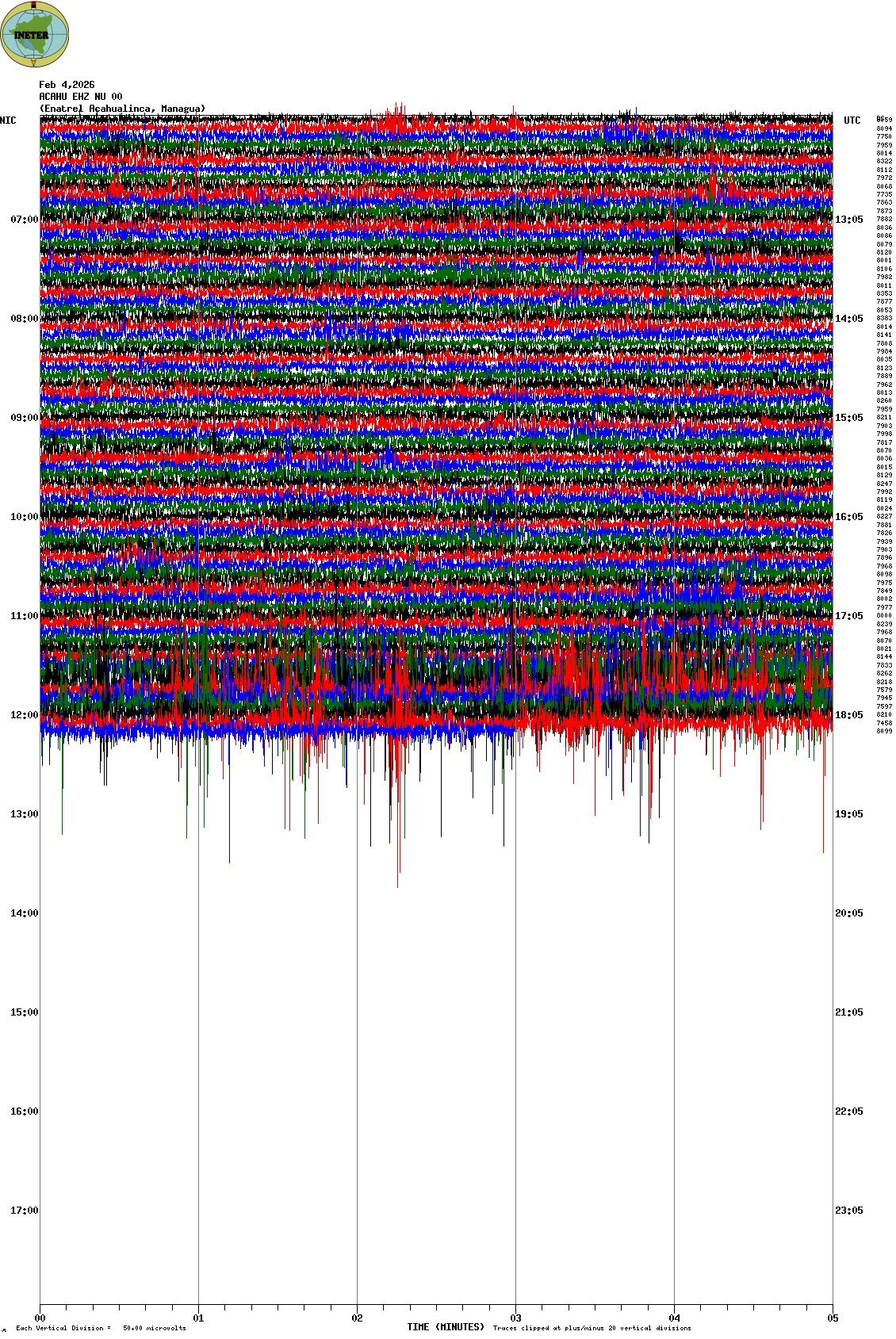Click the Feb 4,2026 date text
The image size is (896, 1339).
coord(67,85)
